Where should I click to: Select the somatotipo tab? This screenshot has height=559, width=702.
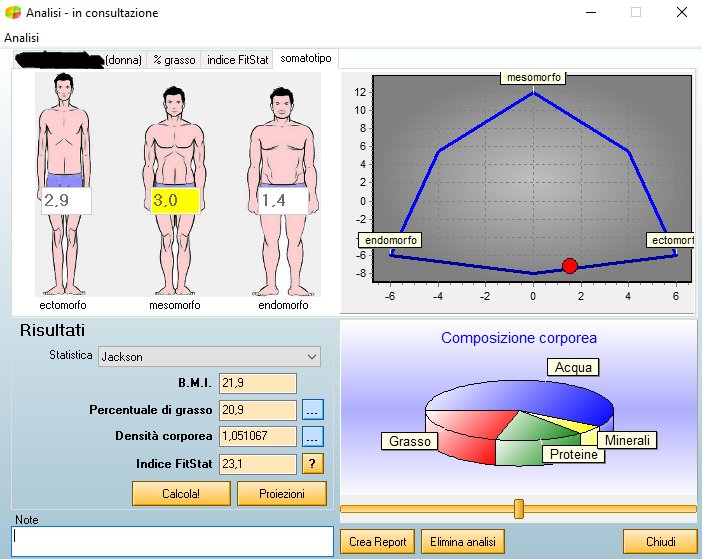tap(306, 58)
